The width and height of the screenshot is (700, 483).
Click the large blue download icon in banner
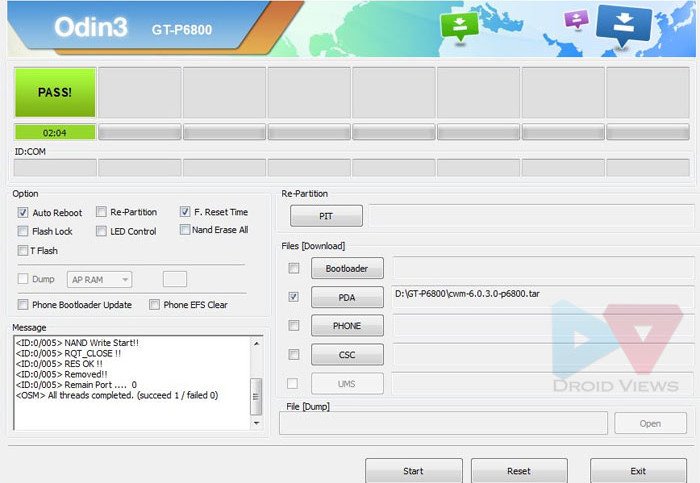623,25
